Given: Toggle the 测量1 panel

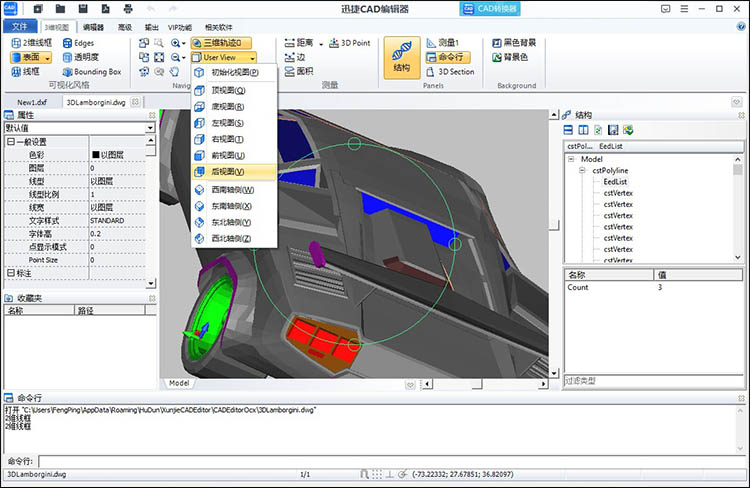Looking at the screenshot, I should [443, 43].
